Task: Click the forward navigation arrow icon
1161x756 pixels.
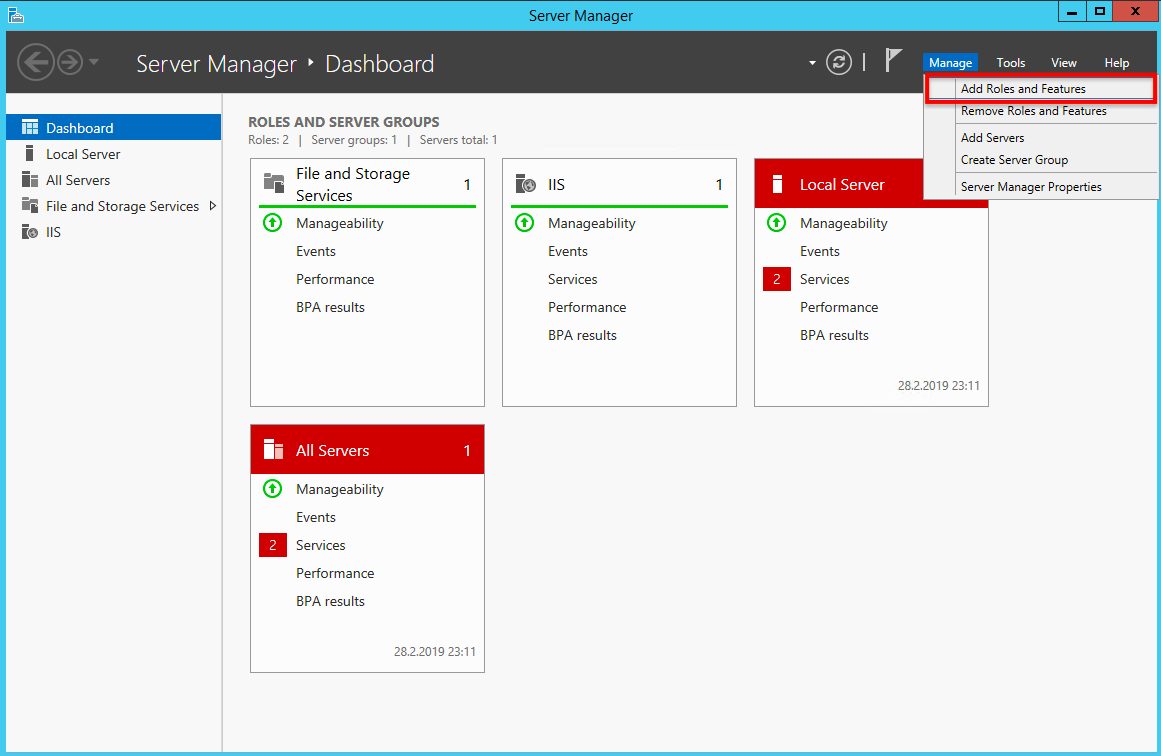Action: (70, 62)
